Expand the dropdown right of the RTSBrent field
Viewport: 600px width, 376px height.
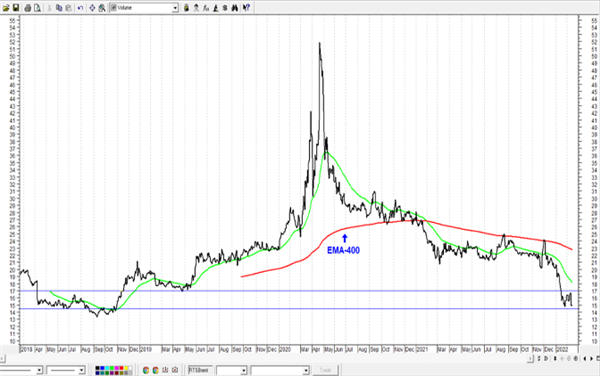point(243,370)
